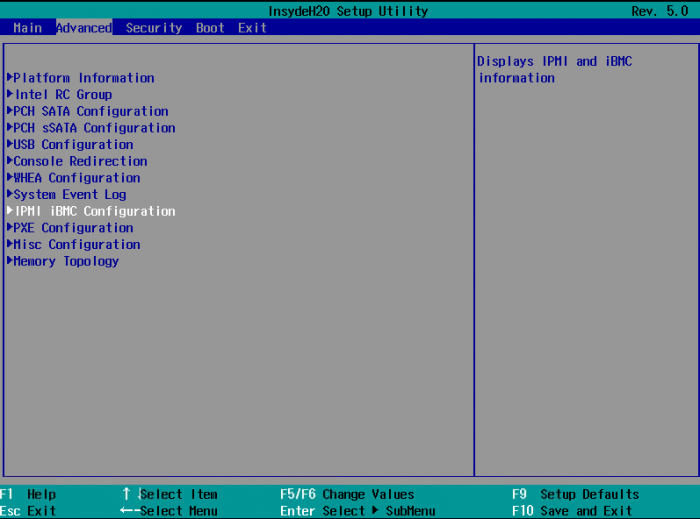The width and height of the screenshot is (700, 519).
Task: Expand Platform Information submenu
Action: pyautogui.click(x=83, y=78)
